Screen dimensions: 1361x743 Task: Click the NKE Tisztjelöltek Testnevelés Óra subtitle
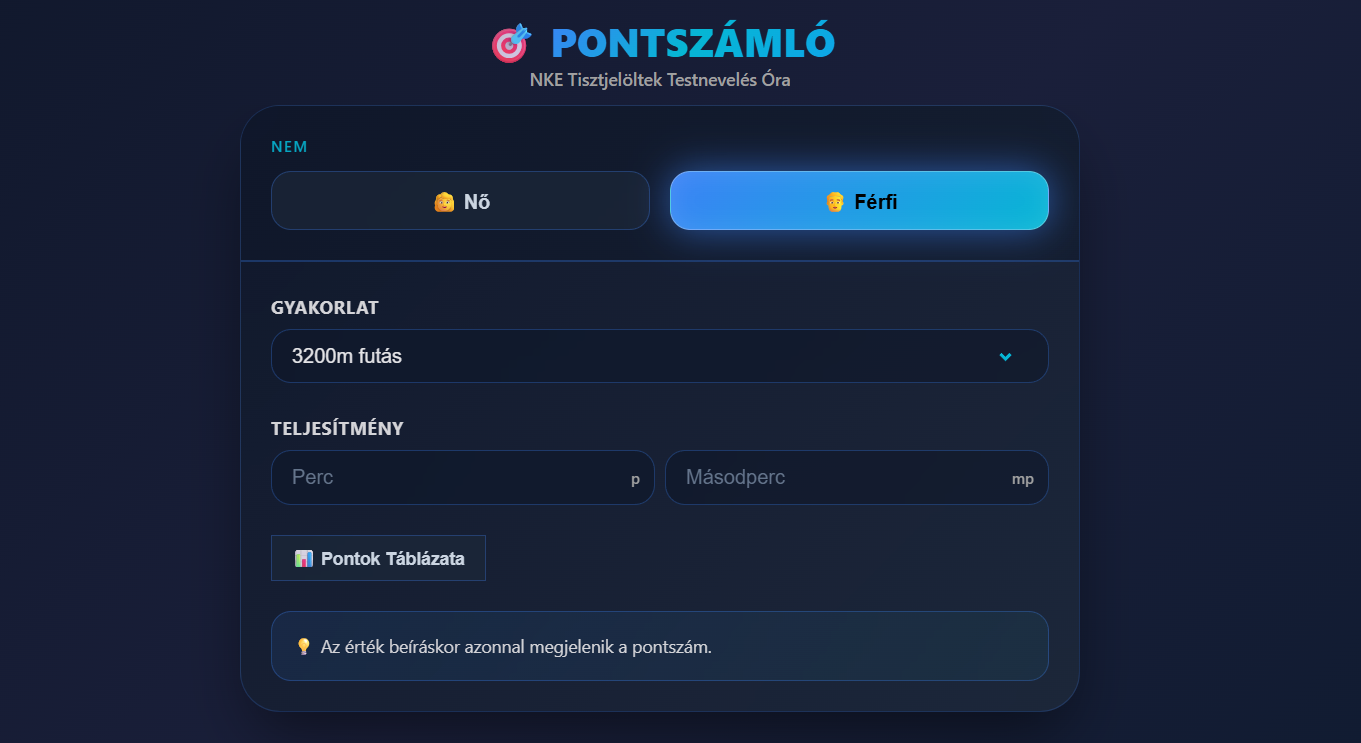click(660, 79)
